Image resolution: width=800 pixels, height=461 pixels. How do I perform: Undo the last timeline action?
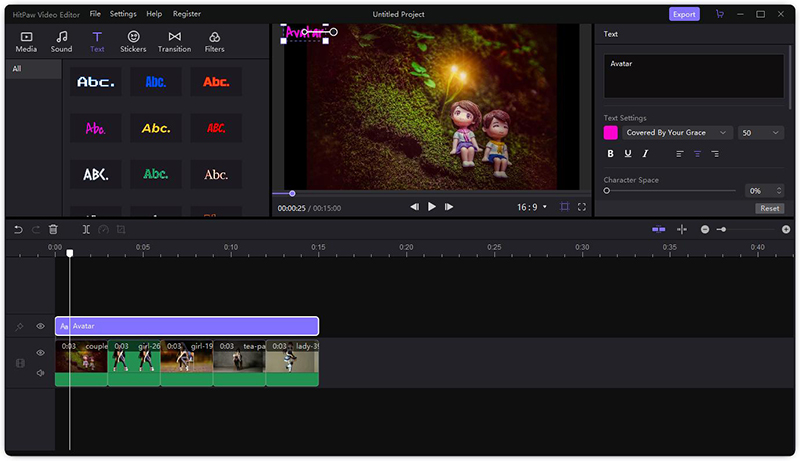pos(18,229)
